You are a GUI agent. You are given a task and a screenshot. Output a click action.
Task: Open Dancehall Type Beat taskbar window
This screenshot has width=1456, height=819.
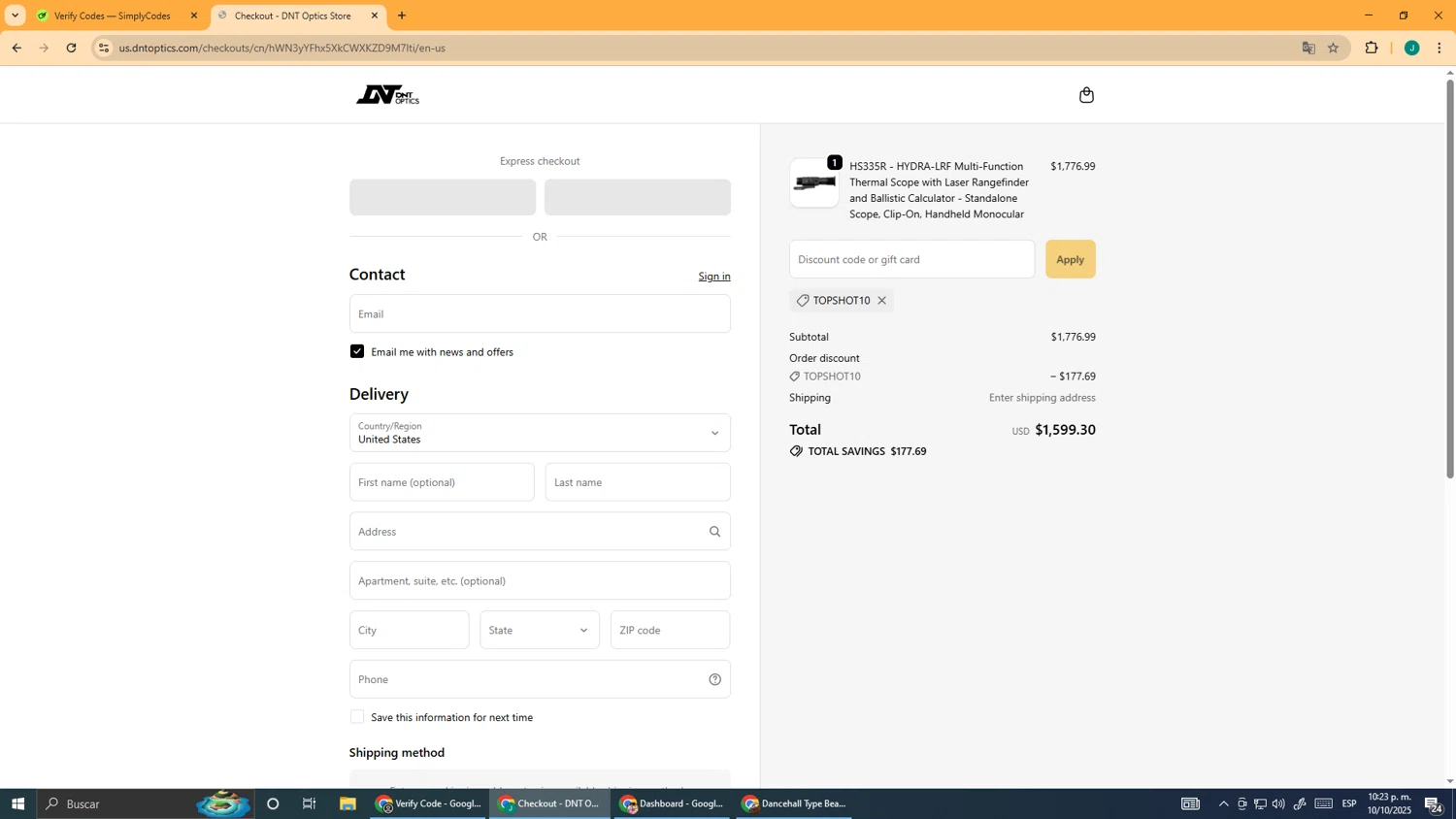pos(795,803)
